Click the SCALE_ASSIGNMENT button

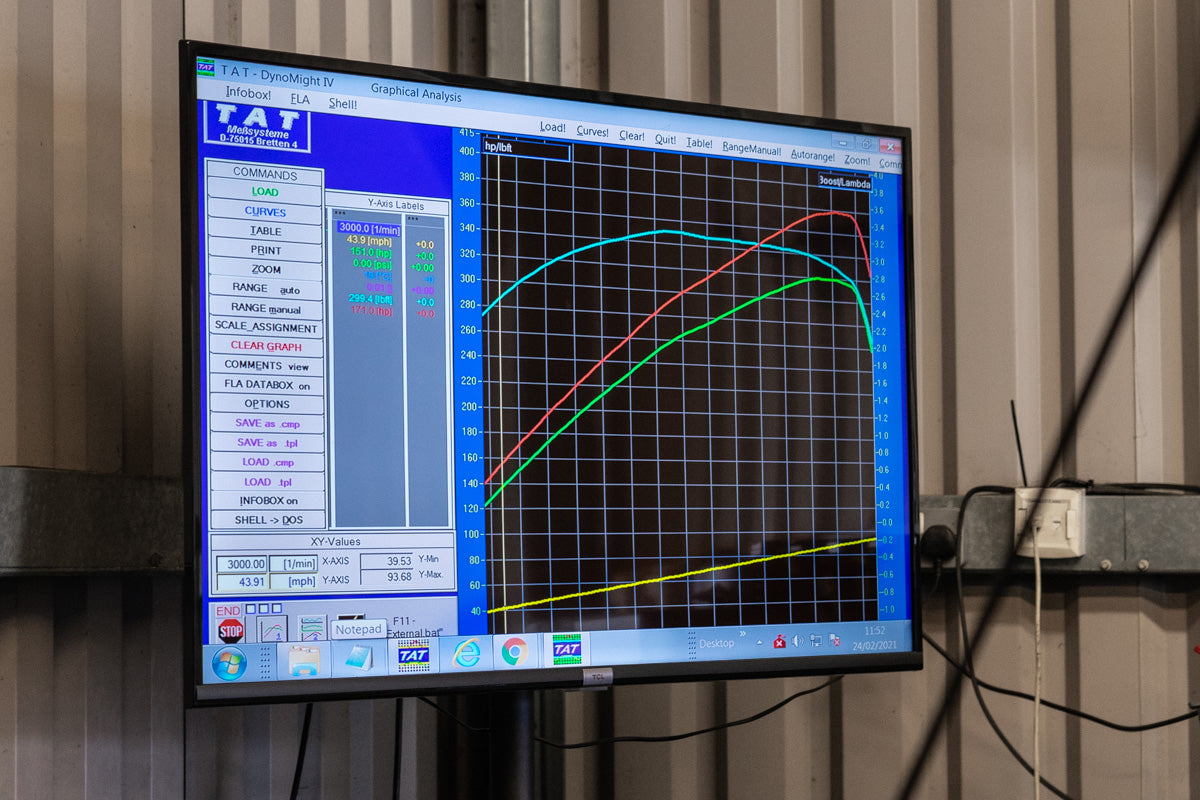tap(265, 327)
